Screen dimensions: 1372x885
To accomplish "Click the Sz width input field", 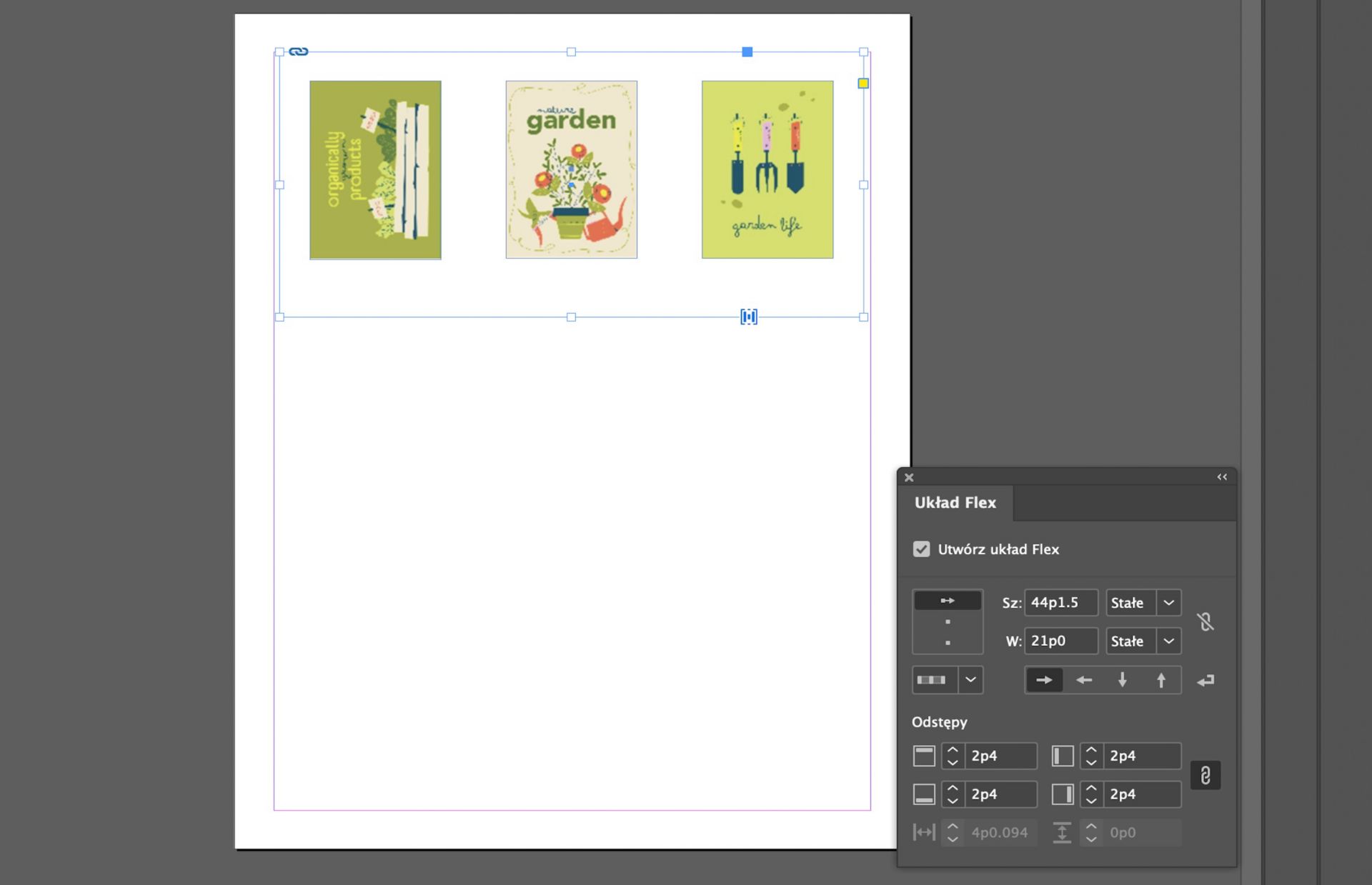I will [1060, 602].
